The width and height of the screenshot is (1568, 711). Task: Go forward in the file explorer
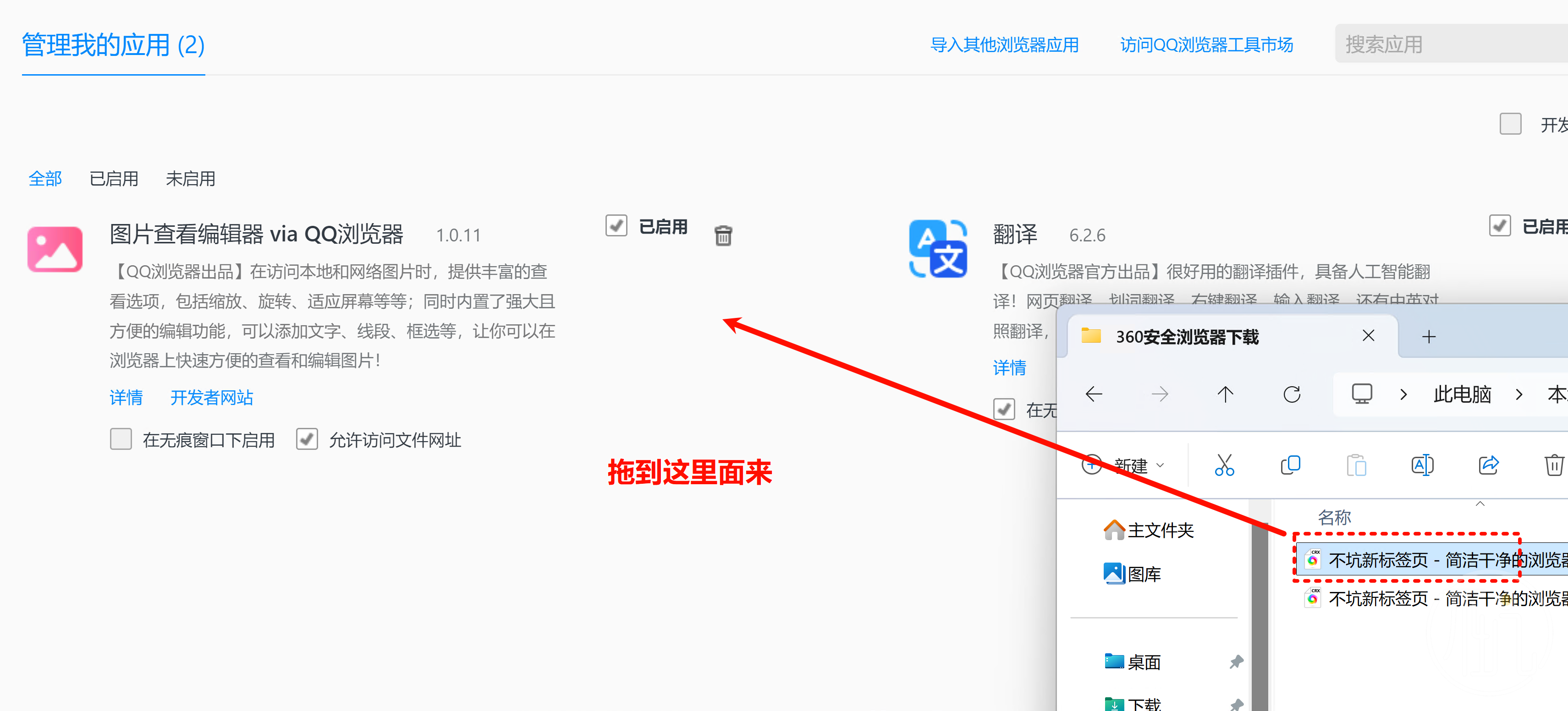pyautogui.click(x=1160, y=394)
